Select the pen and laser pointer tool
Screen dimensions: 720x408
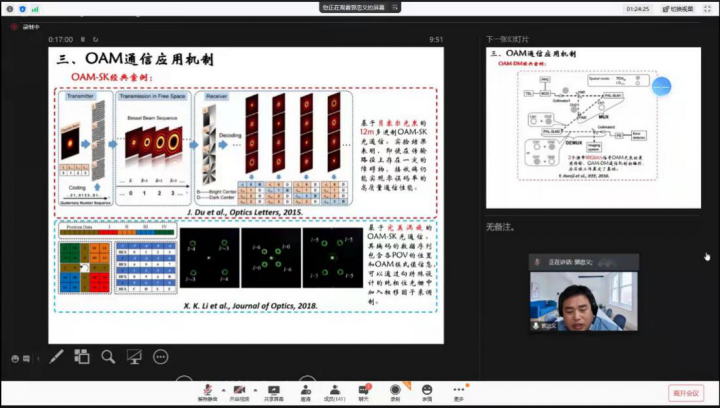tap(57, 356)
